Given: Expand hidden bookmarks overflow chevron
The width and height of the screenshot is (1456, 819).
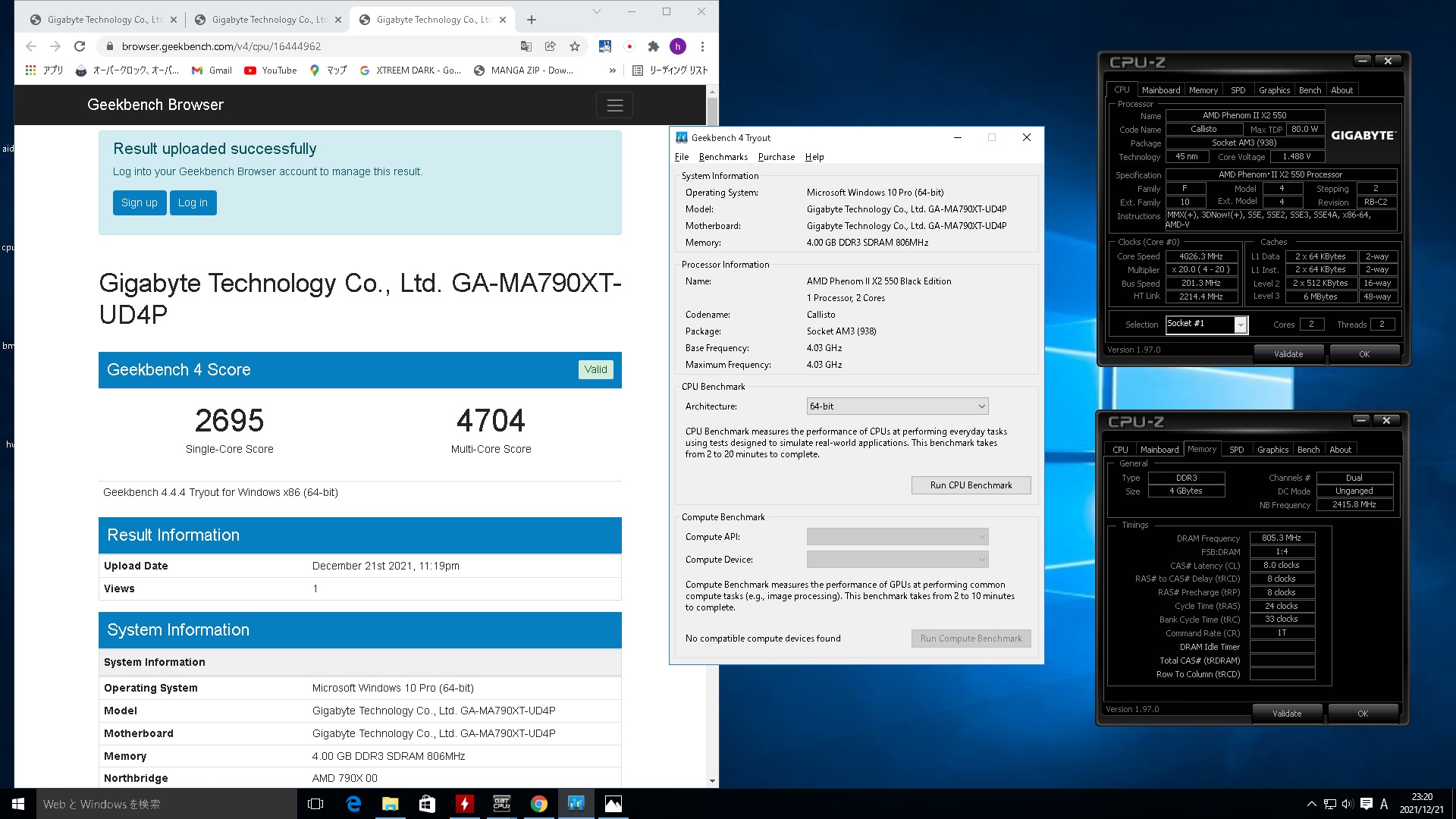Looking at the screenshot, I should 613,70.
